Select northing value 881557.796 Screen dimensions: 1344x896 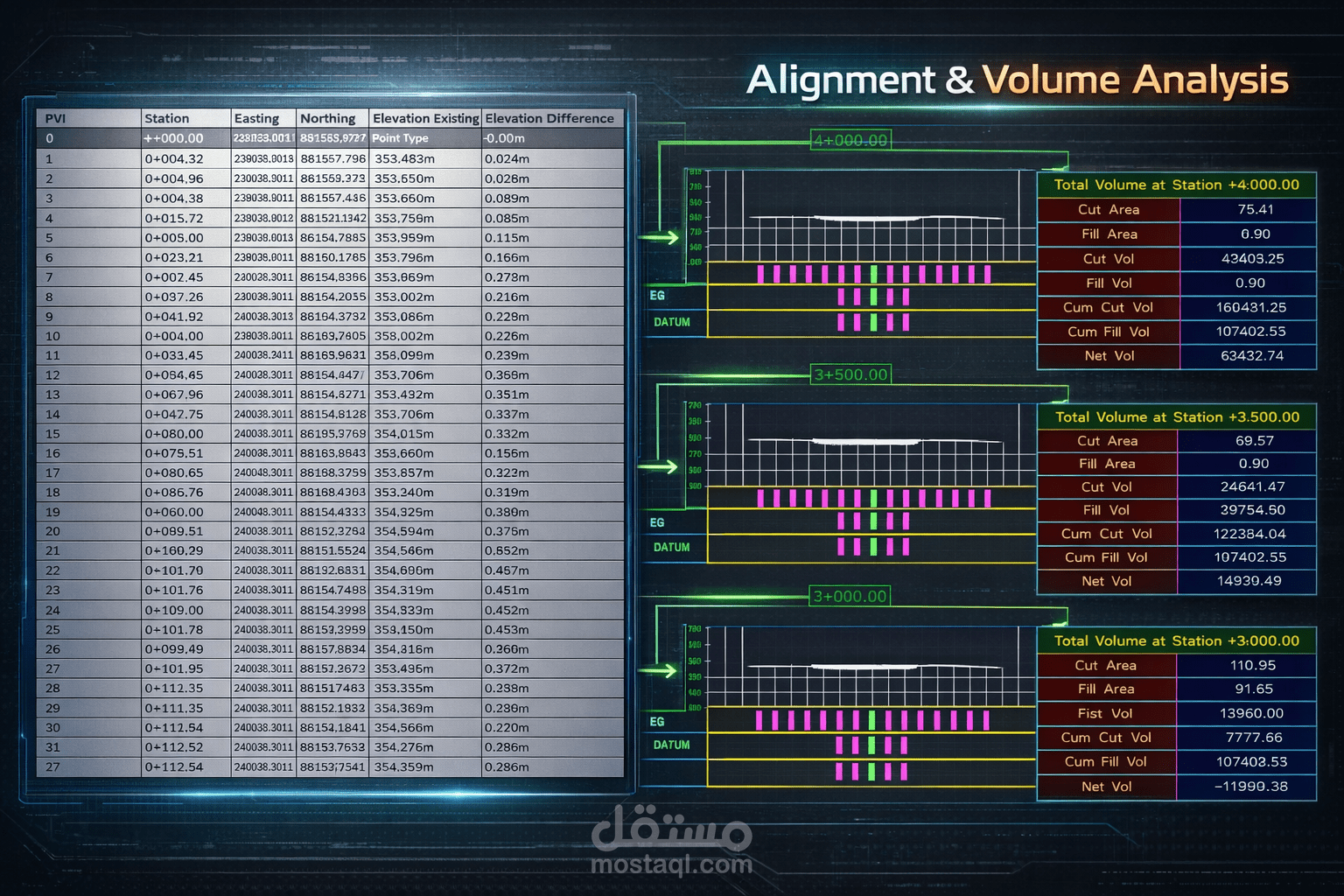[x=332, y=159]
